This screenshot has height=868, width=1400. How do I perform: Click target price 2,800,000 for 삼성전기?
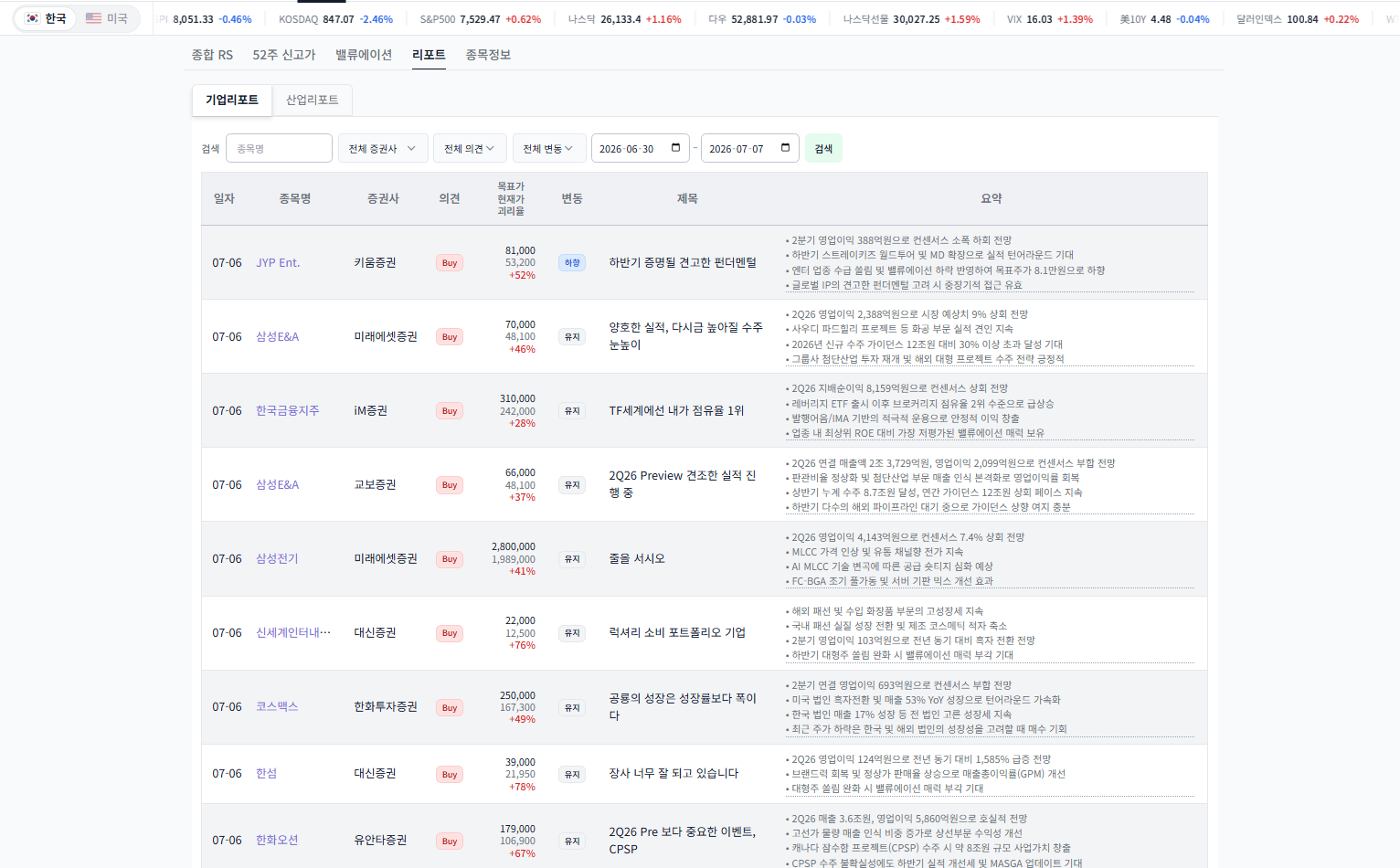coord(514,546)
